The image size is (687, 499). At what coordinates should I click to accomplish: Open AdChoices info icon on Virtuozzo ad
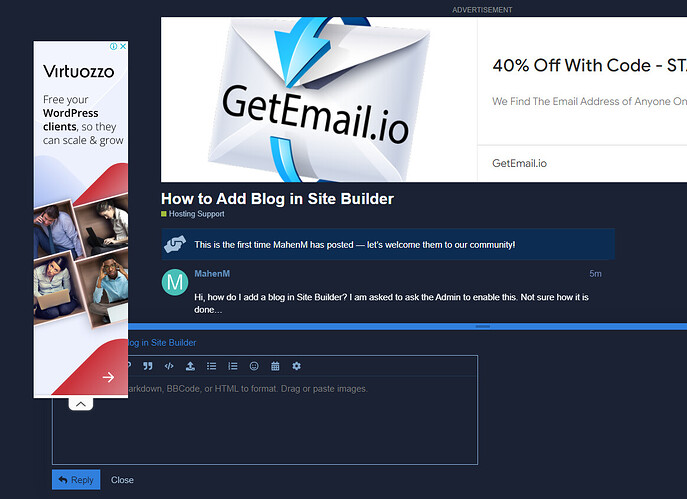pyautogui.click(x=113, y=46)
